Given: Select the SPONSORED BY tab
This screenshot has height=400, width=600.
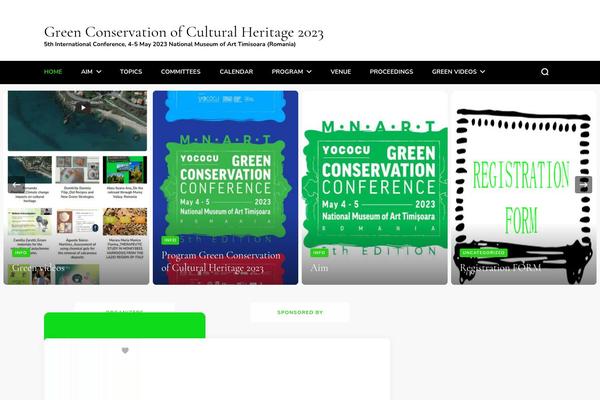Looking at the screenshot, I should 300,312.
